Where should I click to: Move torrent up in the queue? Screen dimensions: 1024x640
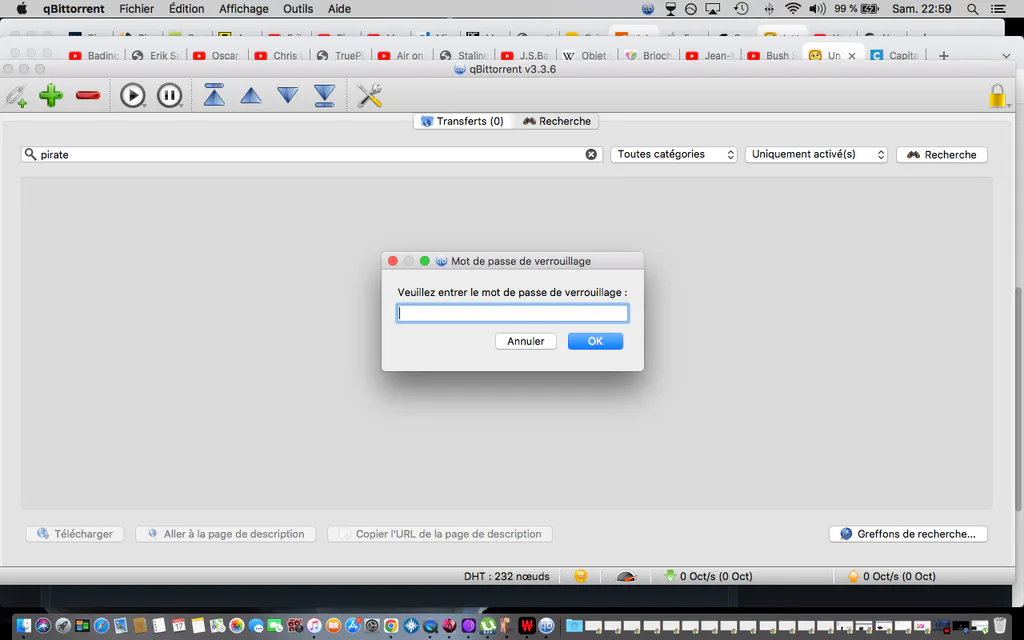pos(251,96)
